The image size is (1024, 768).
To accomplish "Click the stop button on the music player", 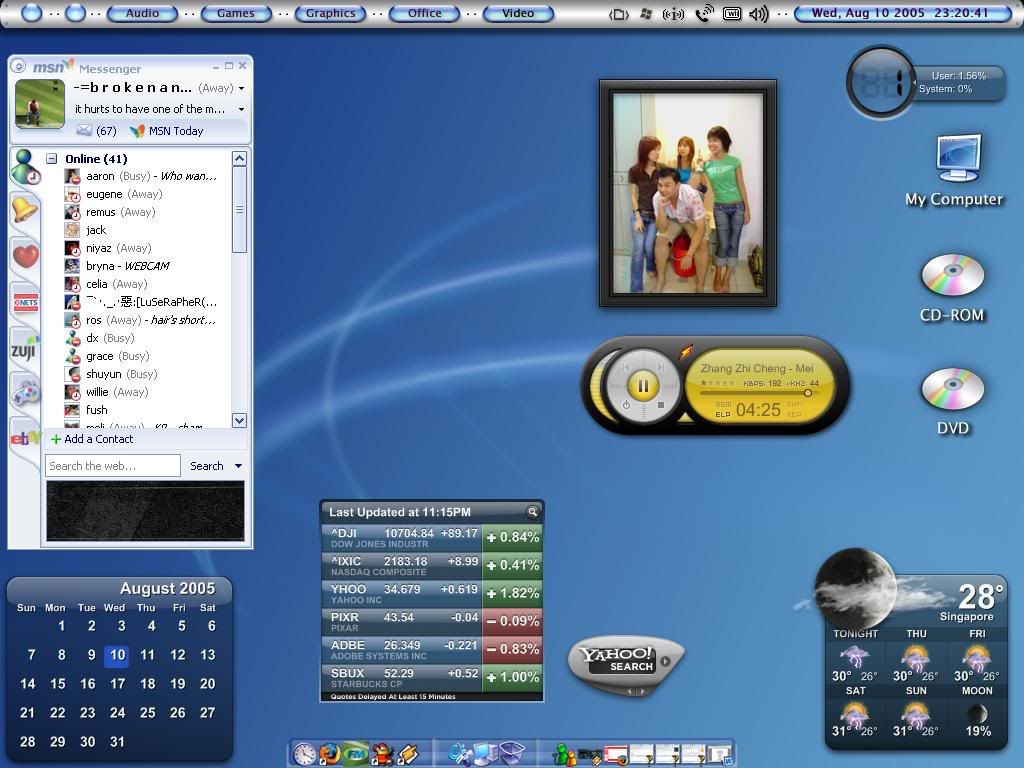I will tap(660, 405).
